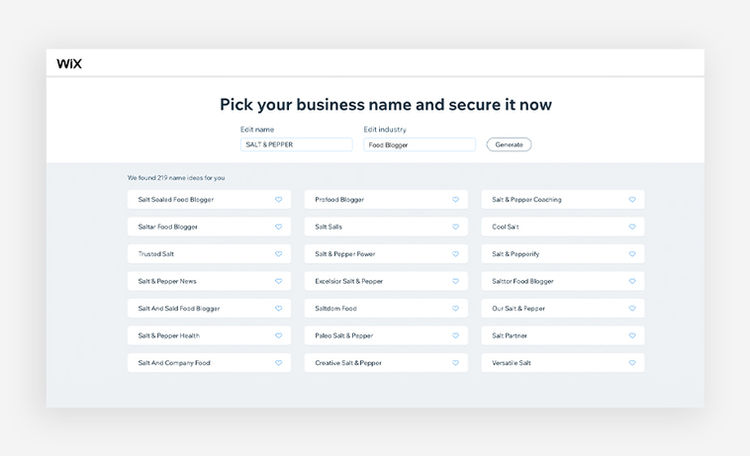Select the Salt & Pepper News name
The image size is (750, 456).
point(209,281)
